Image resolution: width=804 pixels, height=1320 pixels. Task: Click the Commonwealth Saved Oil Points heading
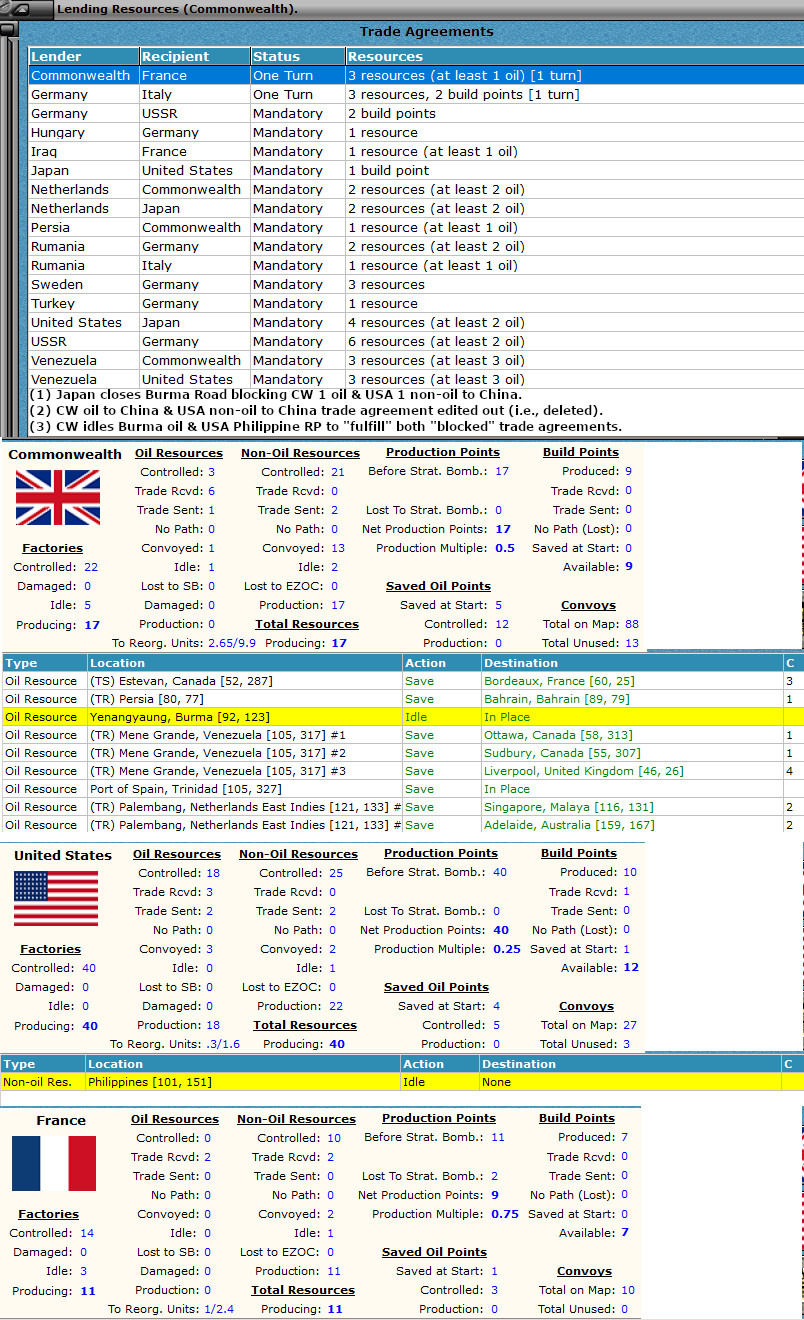click(x=438, y=586)
